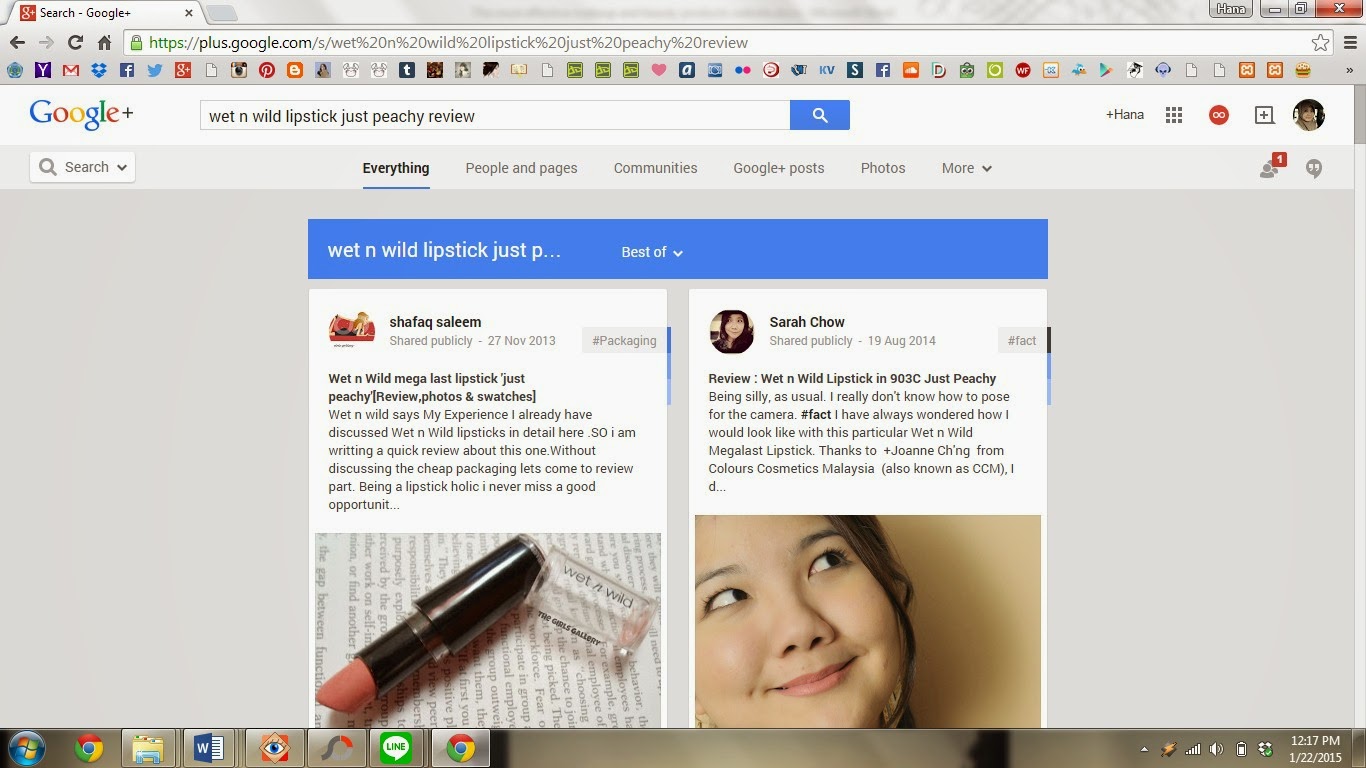This screenshot has height=768, width=1366.
Task: Open Sarah Chow's portrait photo
Action: [868, 621]
